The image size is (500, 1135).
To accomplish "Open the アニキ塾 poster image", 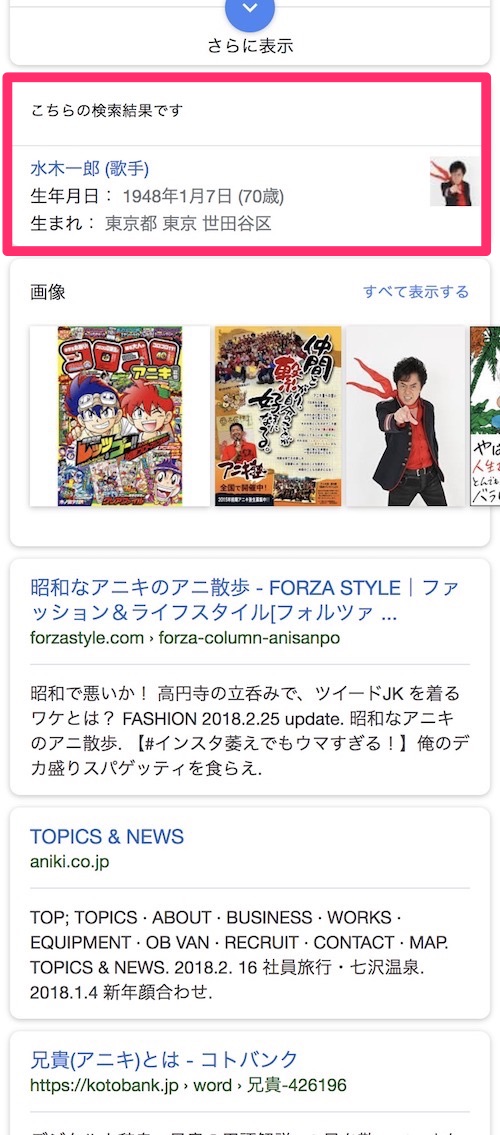I will [278, 416].
